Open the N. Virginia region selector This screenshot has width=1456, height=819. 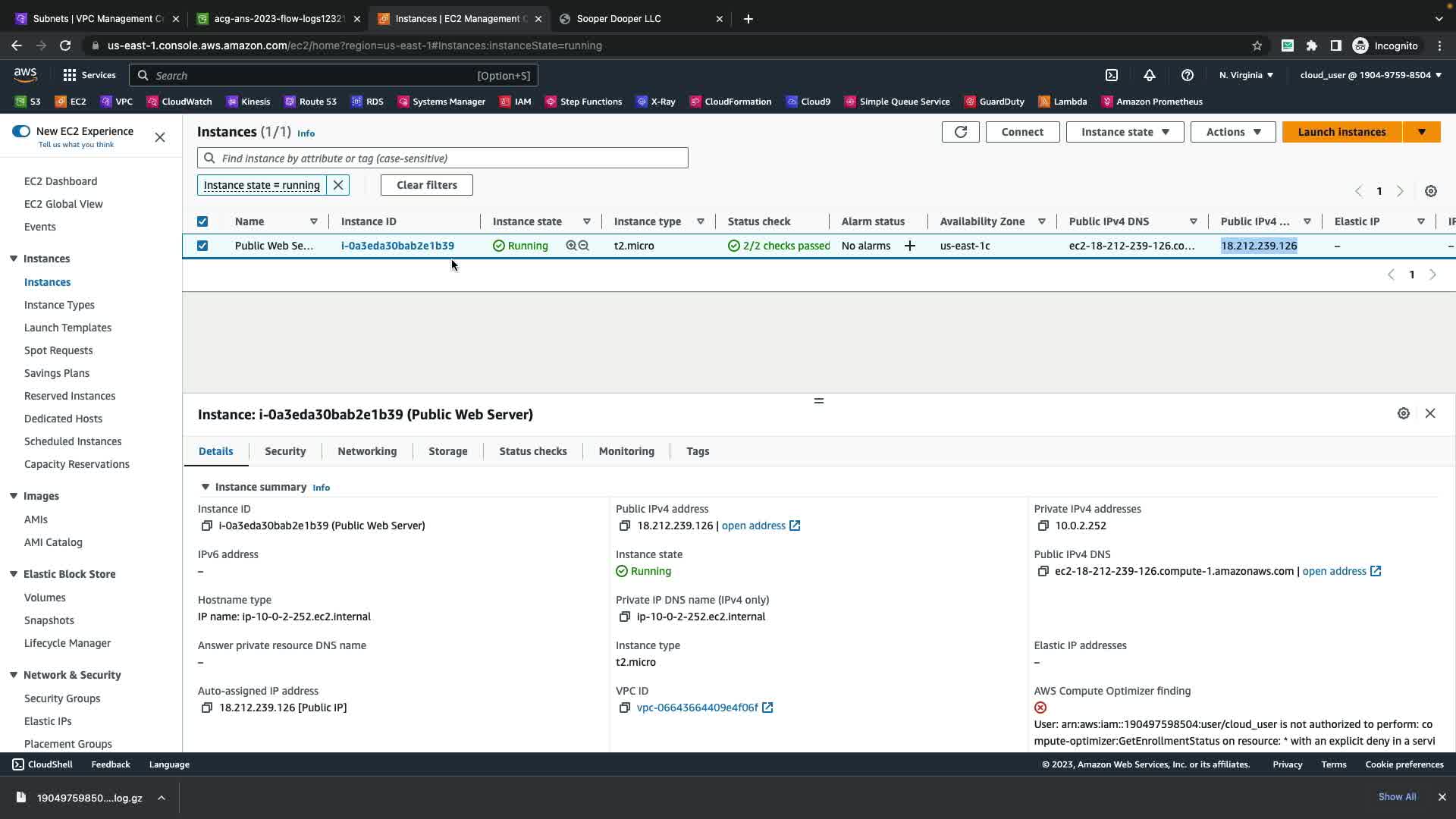[x=1246, y=75]
